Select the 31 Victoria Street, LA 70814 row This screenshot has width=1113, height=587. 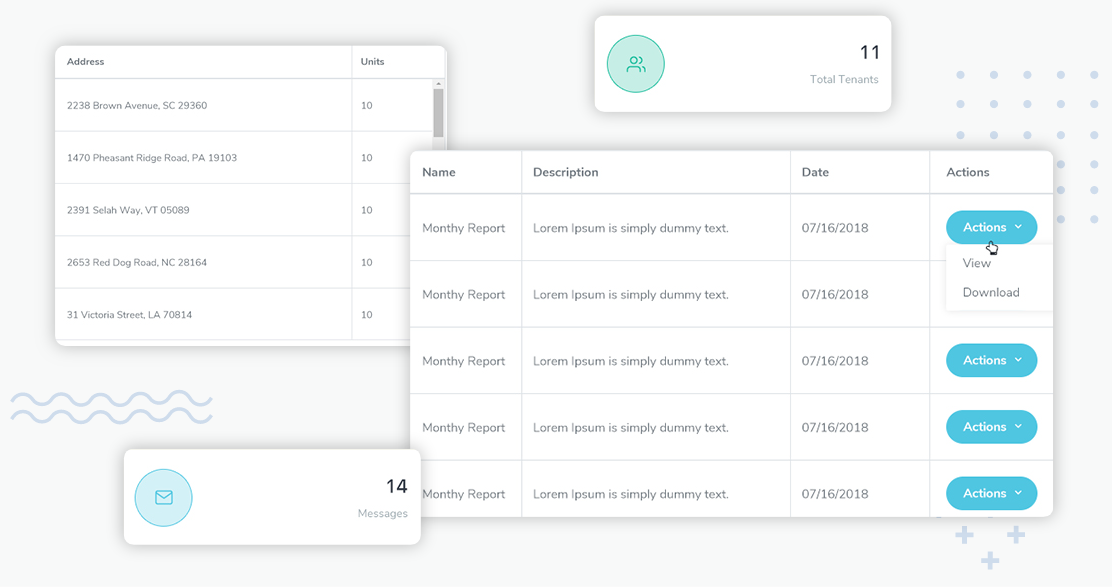(233, 314)
